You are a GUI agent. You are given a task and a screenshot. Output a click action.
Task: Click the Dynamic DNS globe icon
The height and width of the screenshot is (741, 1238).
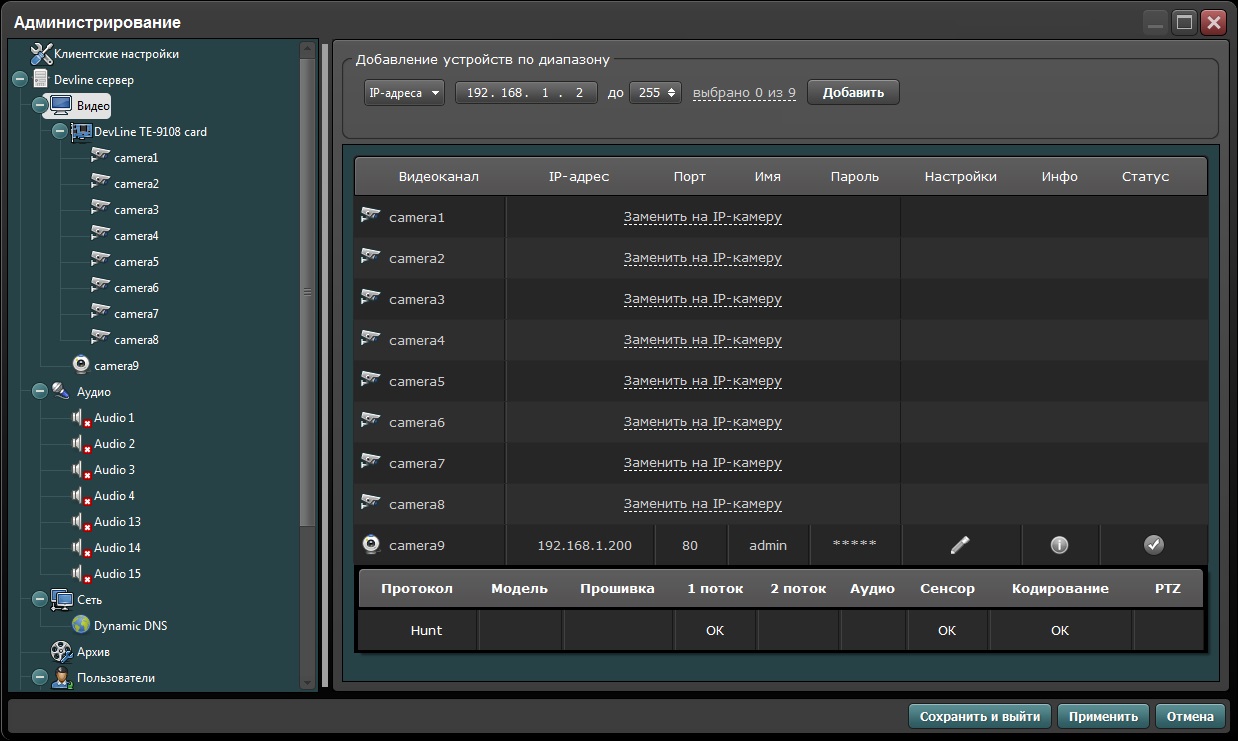click(81, 626)
